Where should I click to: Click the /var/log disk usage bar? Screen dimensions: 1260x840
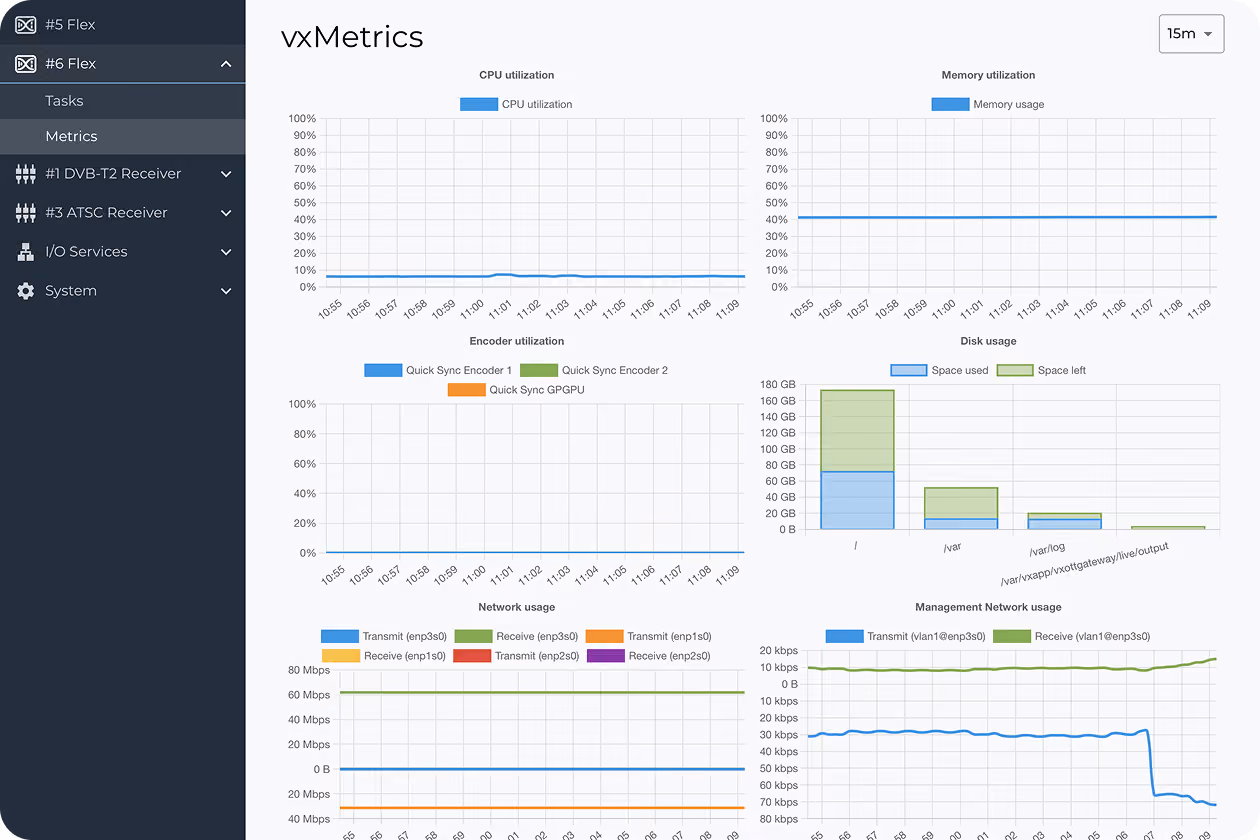(x=1064, y=521)
